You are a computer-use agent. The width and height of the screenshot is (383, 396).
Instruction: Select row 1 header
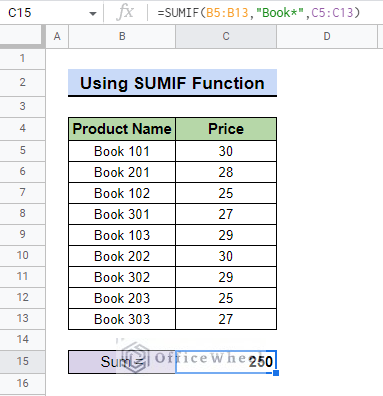pos(22,59)
